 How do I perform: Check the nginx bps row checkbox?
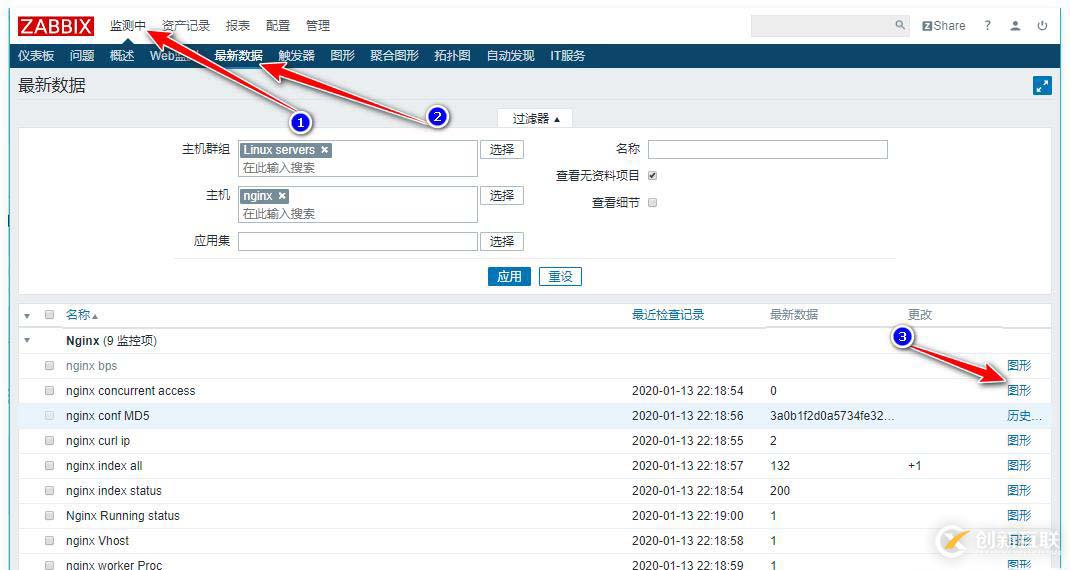49,365
